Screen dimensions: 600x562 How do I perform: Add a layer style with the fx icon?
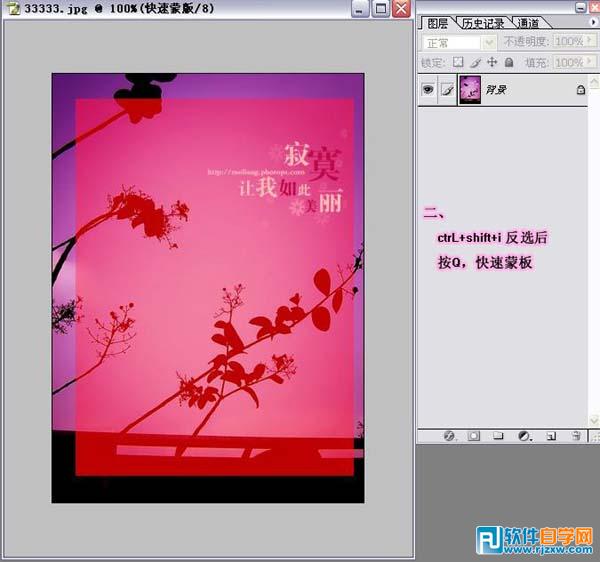[449, 436]
